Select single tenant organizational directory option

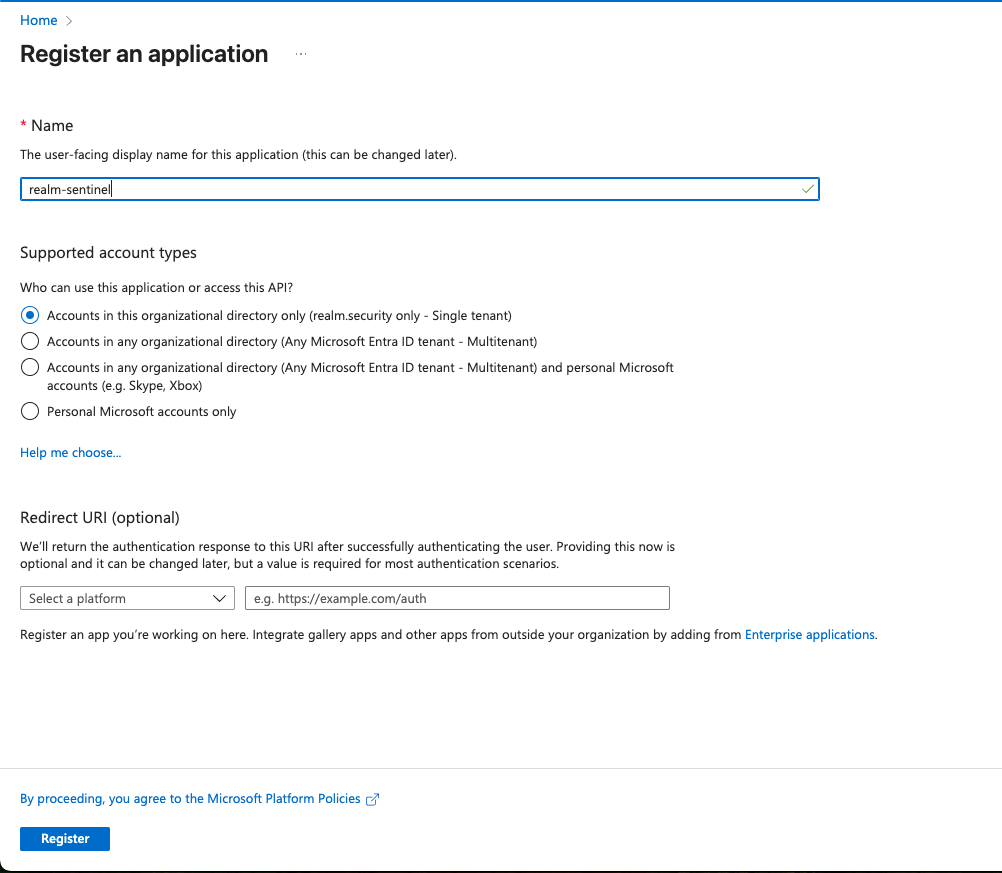point(30,315)
